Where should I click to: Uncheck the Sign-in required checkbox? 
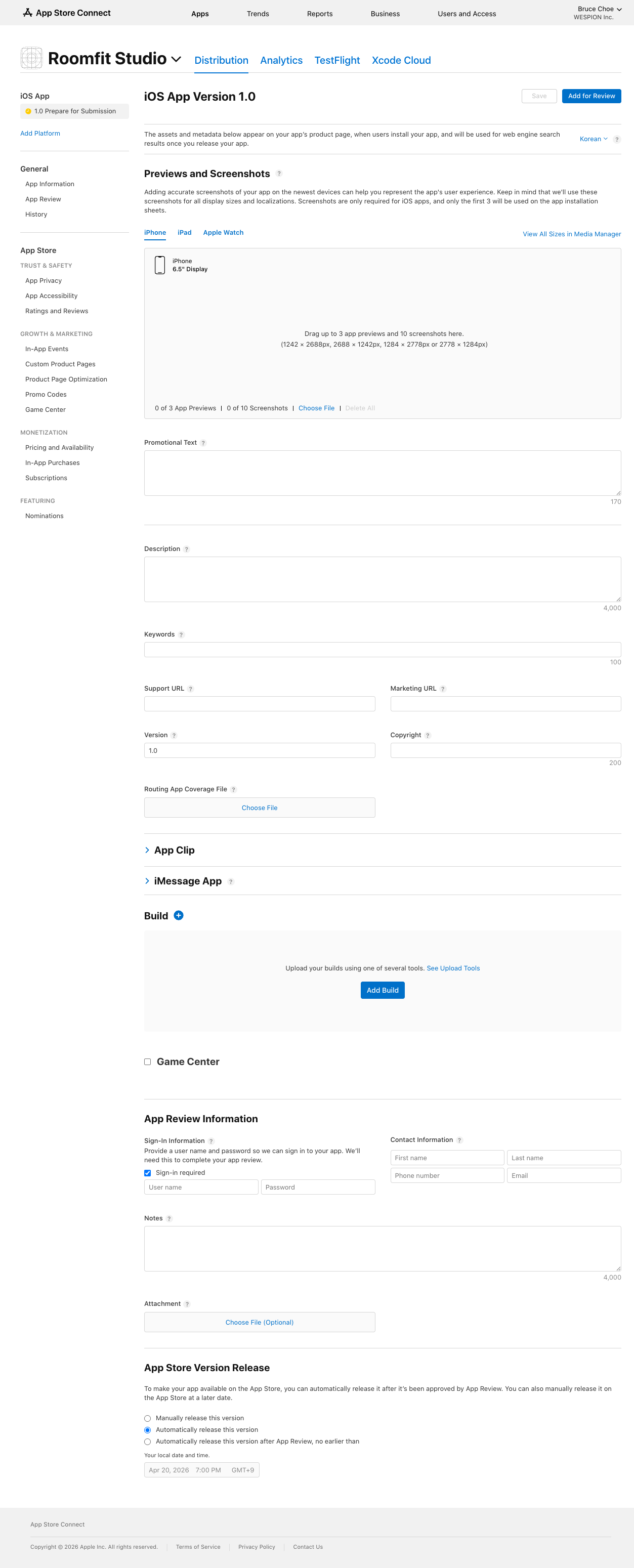point(147,1173)
